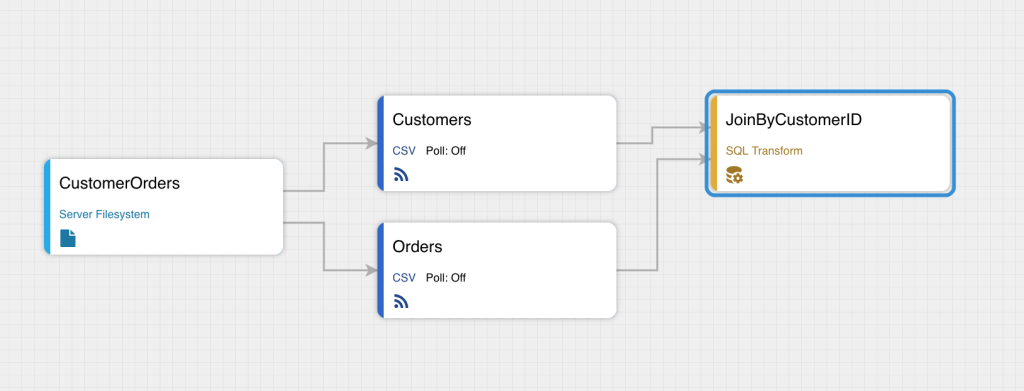
Task: Select the Orders node title
Action: [x=417, y=247]
